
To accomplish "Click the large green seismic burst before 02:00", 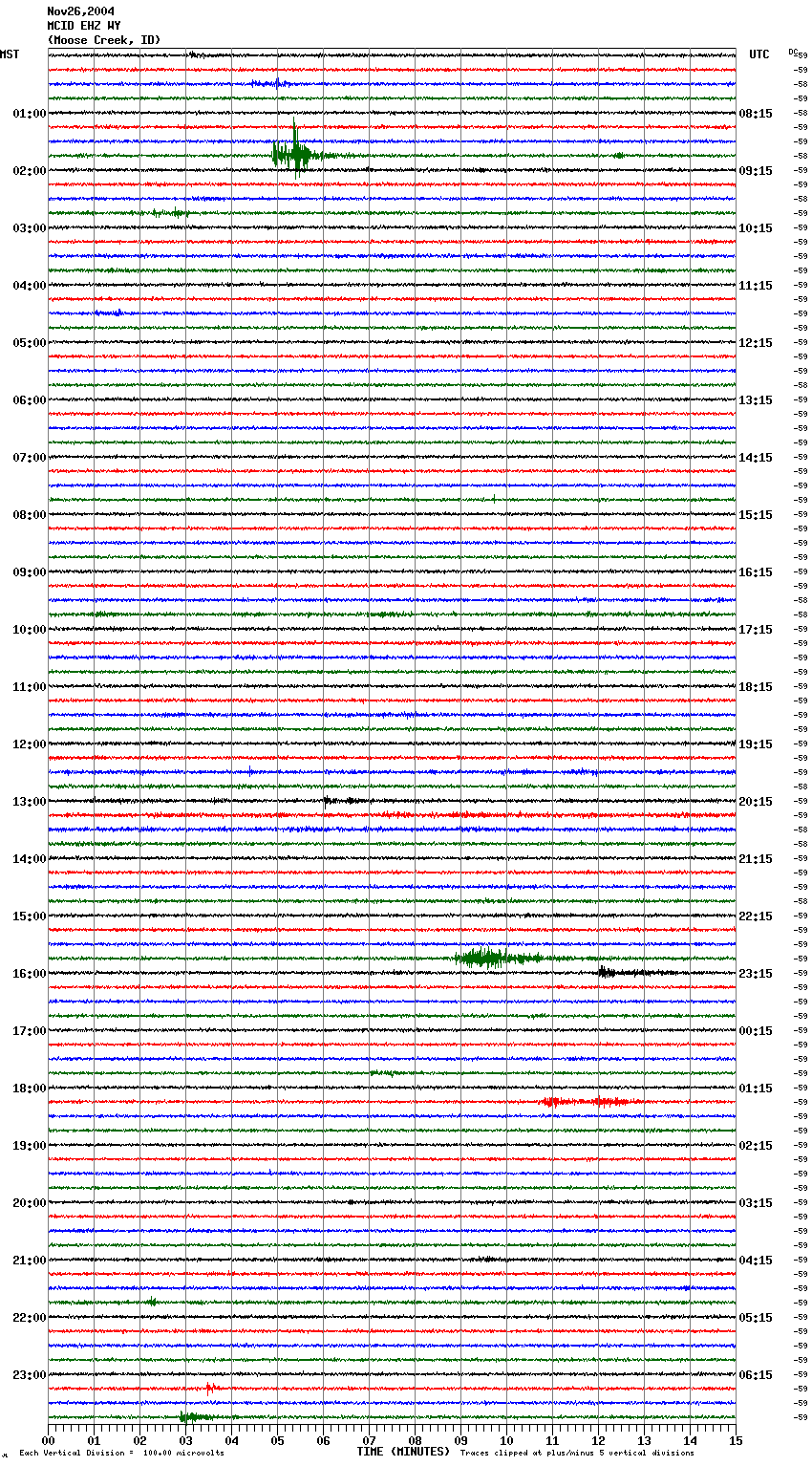I will [x=296, y=153].
